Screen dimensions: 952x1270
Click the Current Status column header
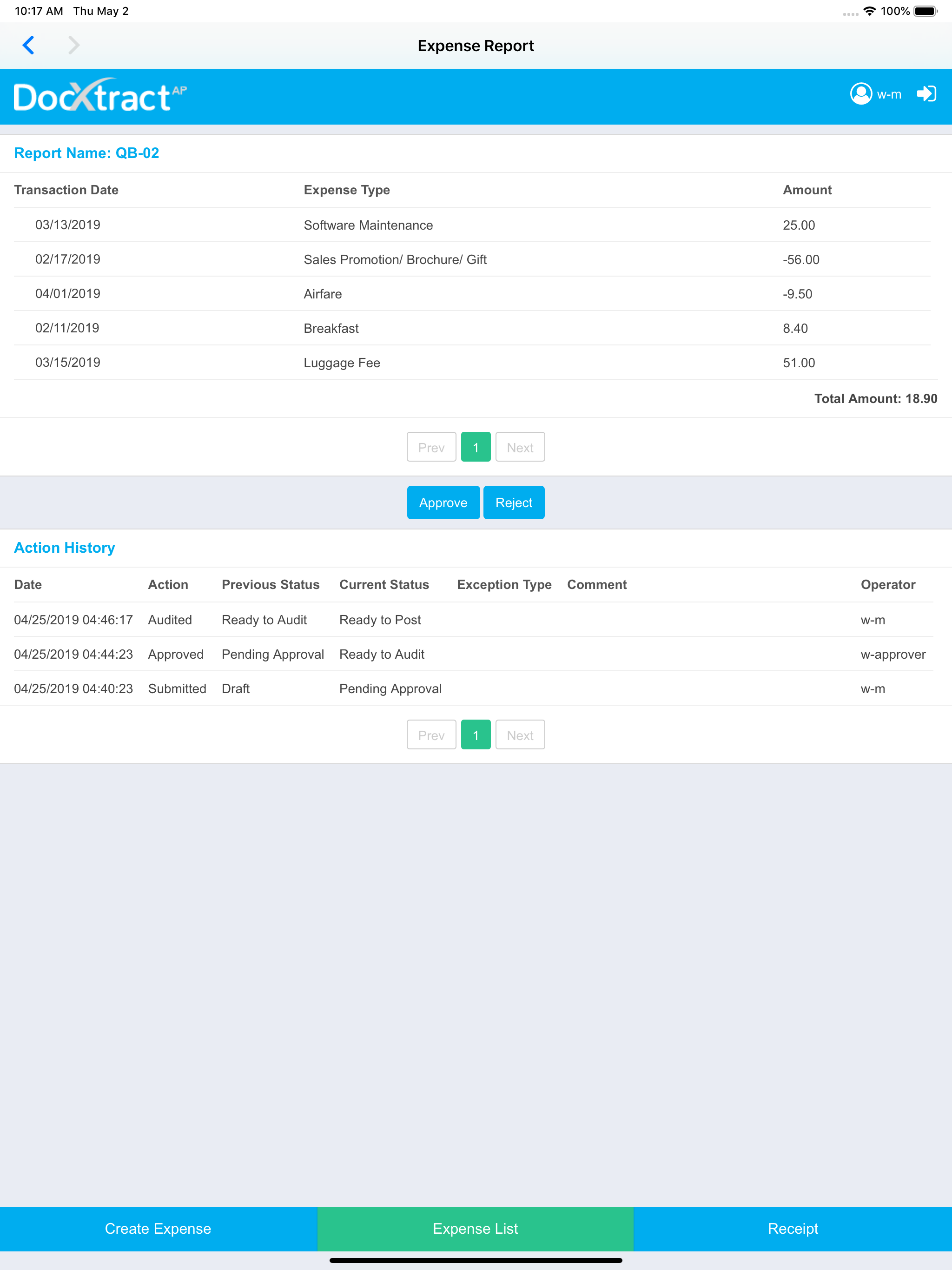pos(384,584)
